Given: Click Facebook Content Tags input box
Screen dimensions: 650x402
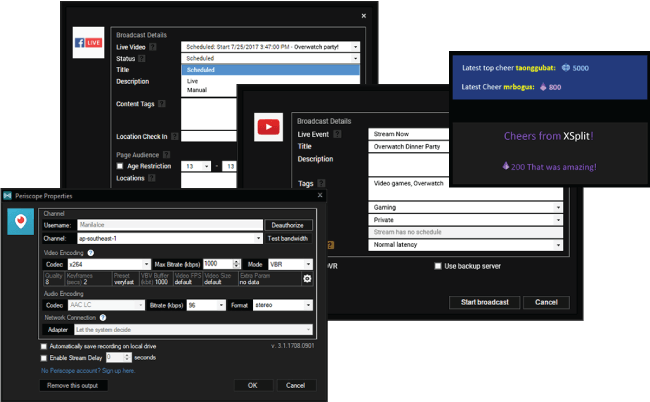Looking at the screenshot, I should click(x=209, y=114).
